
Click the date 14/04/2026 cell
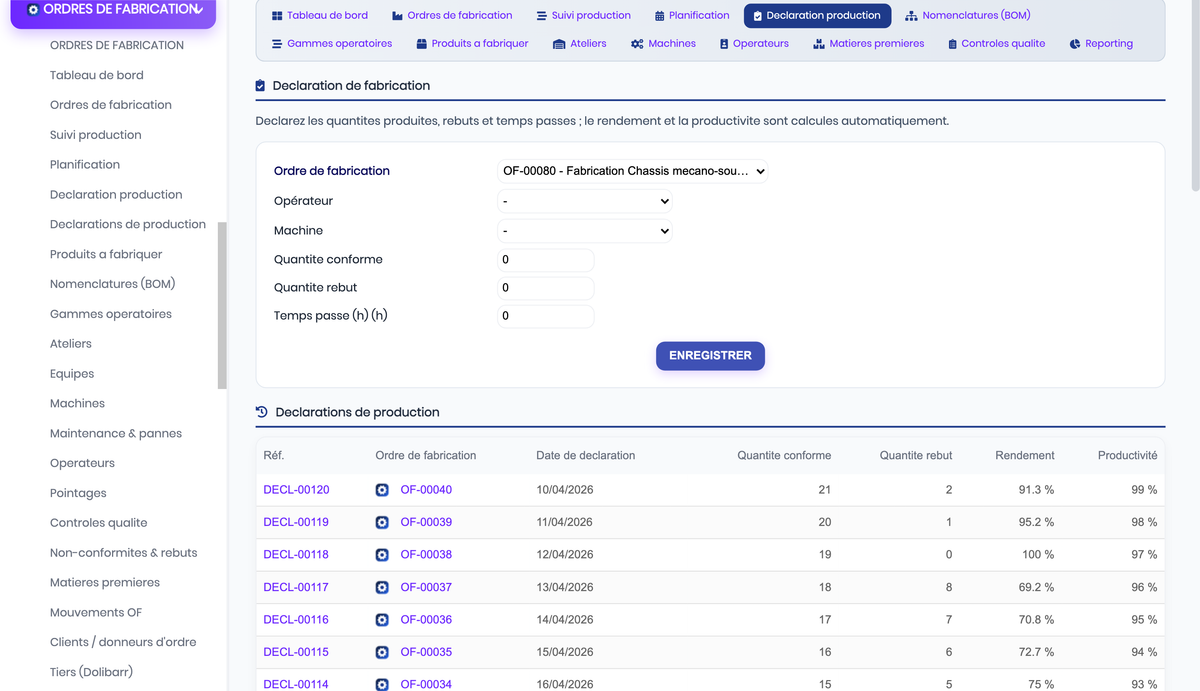(565, 620)
